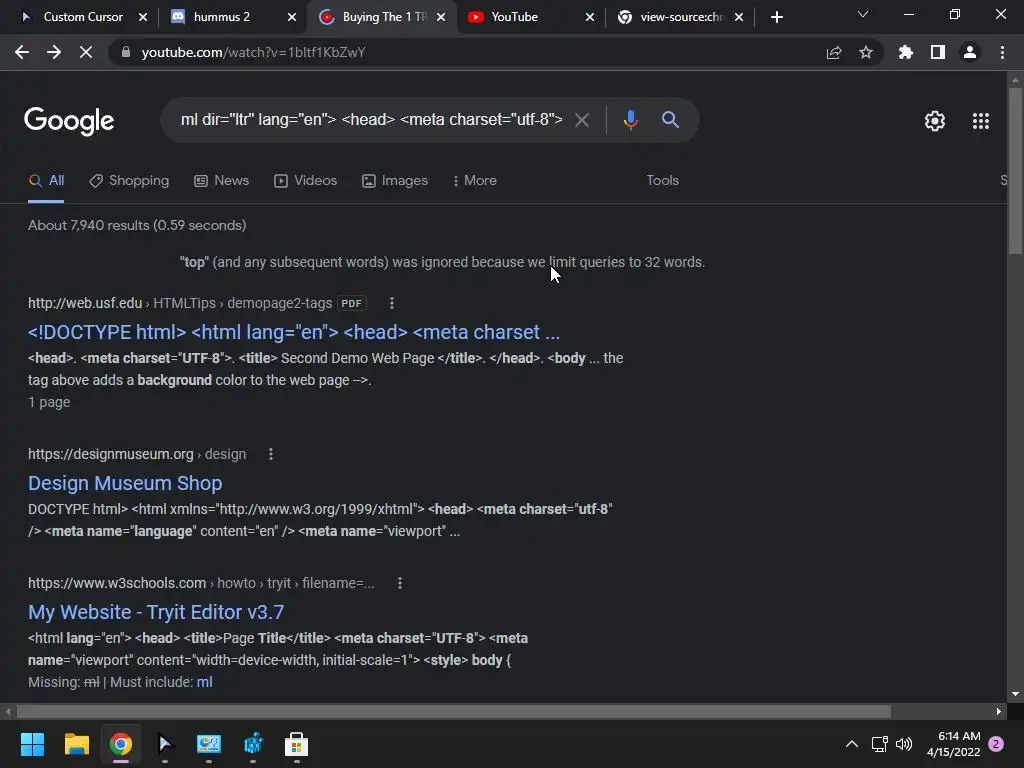Viewport: 1024px width, 768px height.
Task: Open Chrome's three-dot menu
Action: [x=1002, y=52]
